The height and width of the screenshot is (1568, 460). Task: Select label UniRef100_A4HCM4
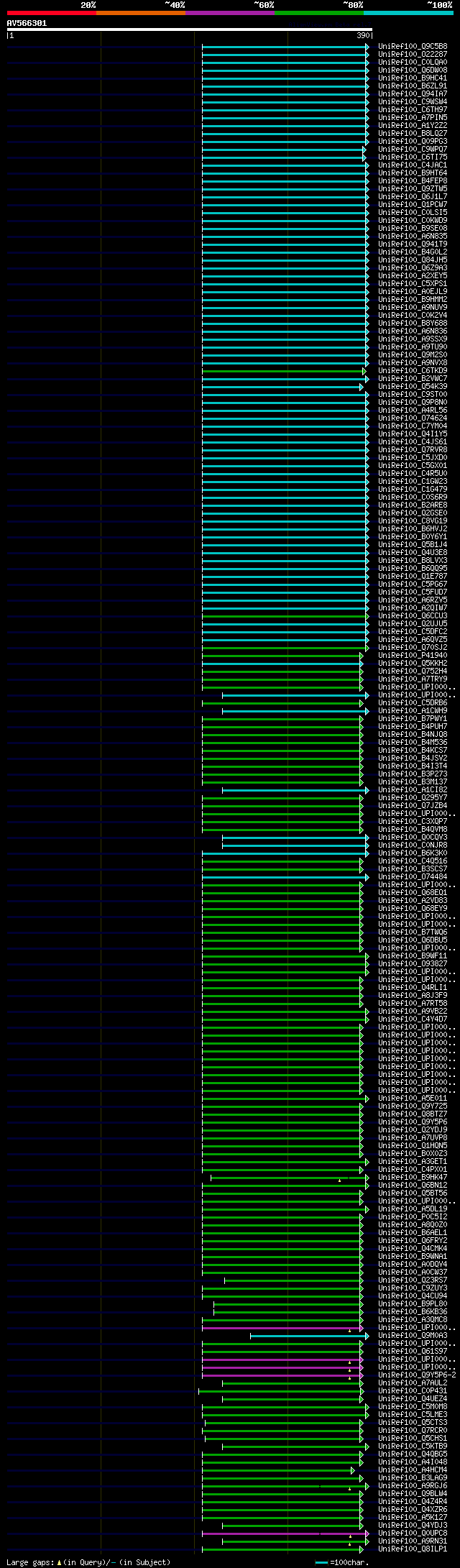click(x=413, y=1470)
